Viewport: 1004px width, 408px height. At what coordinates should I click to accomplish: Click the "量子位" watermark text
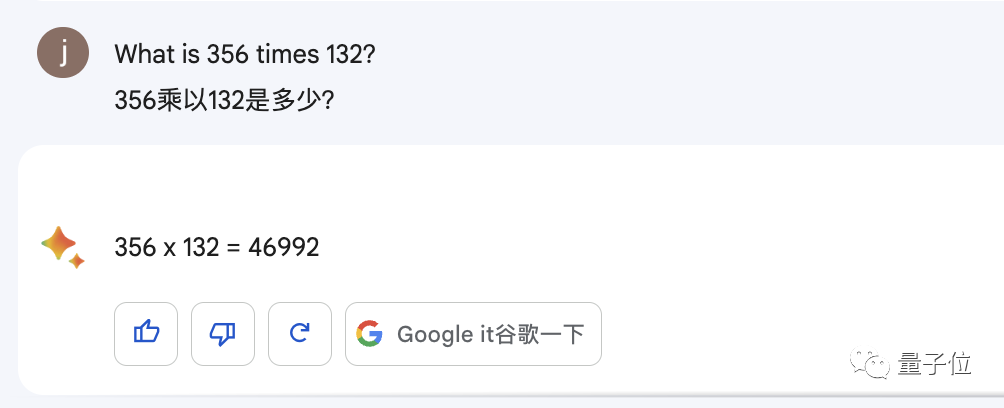coord(934,364)
